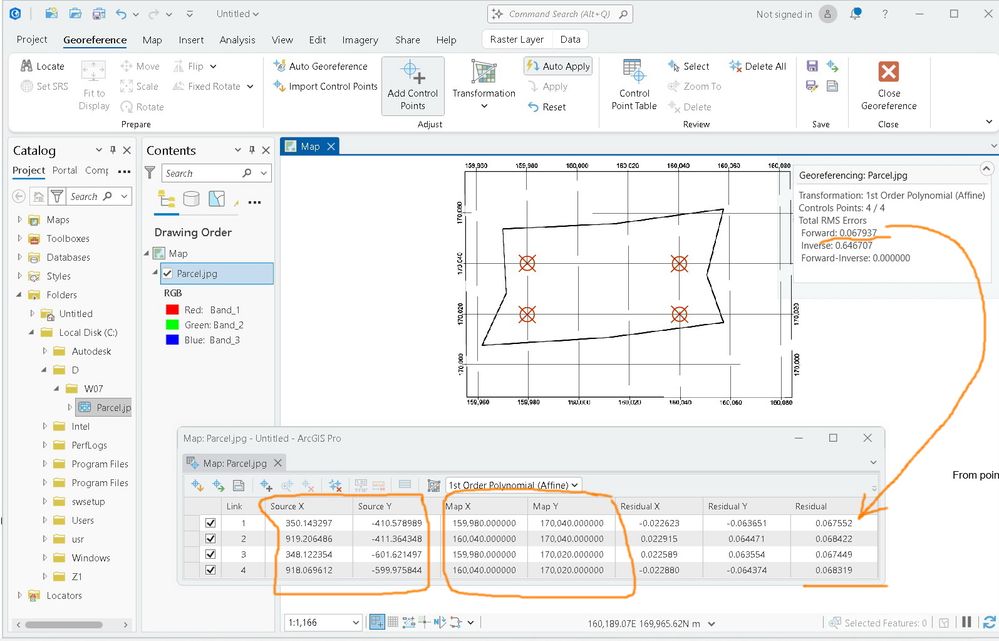Select List By Selection icon
Viewport: 999px width, 641px height.
[x=217, y=199]
